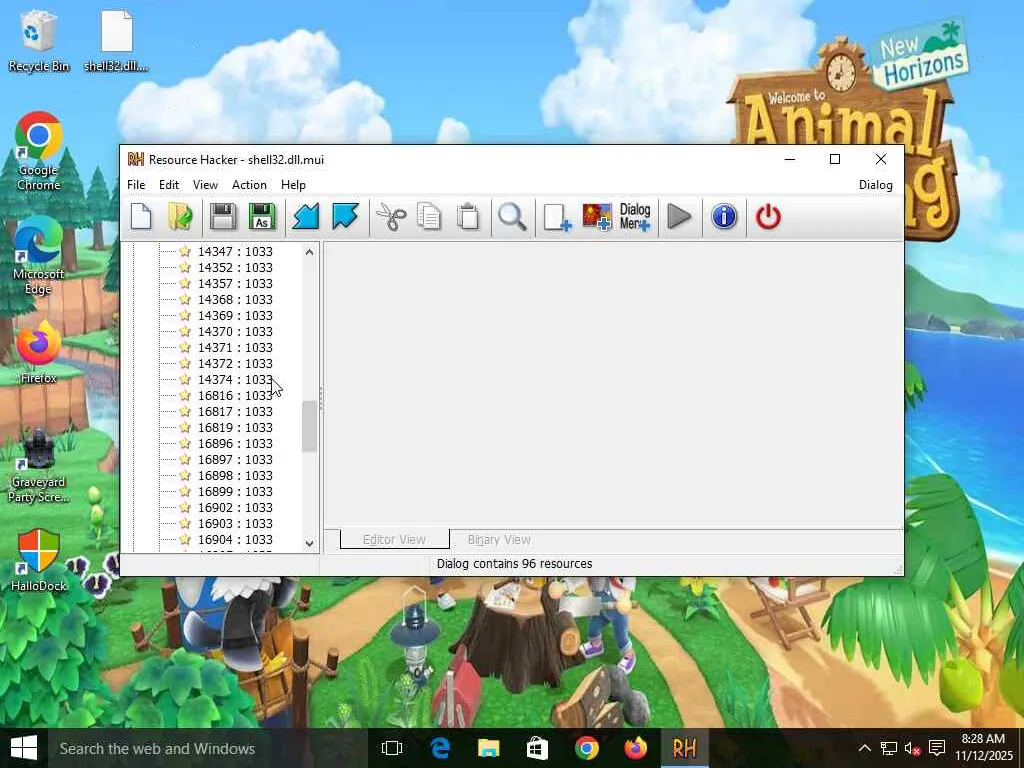Image resolution: width=1024 pixels, height=768 pixels.
Task: Select tree item 14371 : 1033
Action: 235,347
